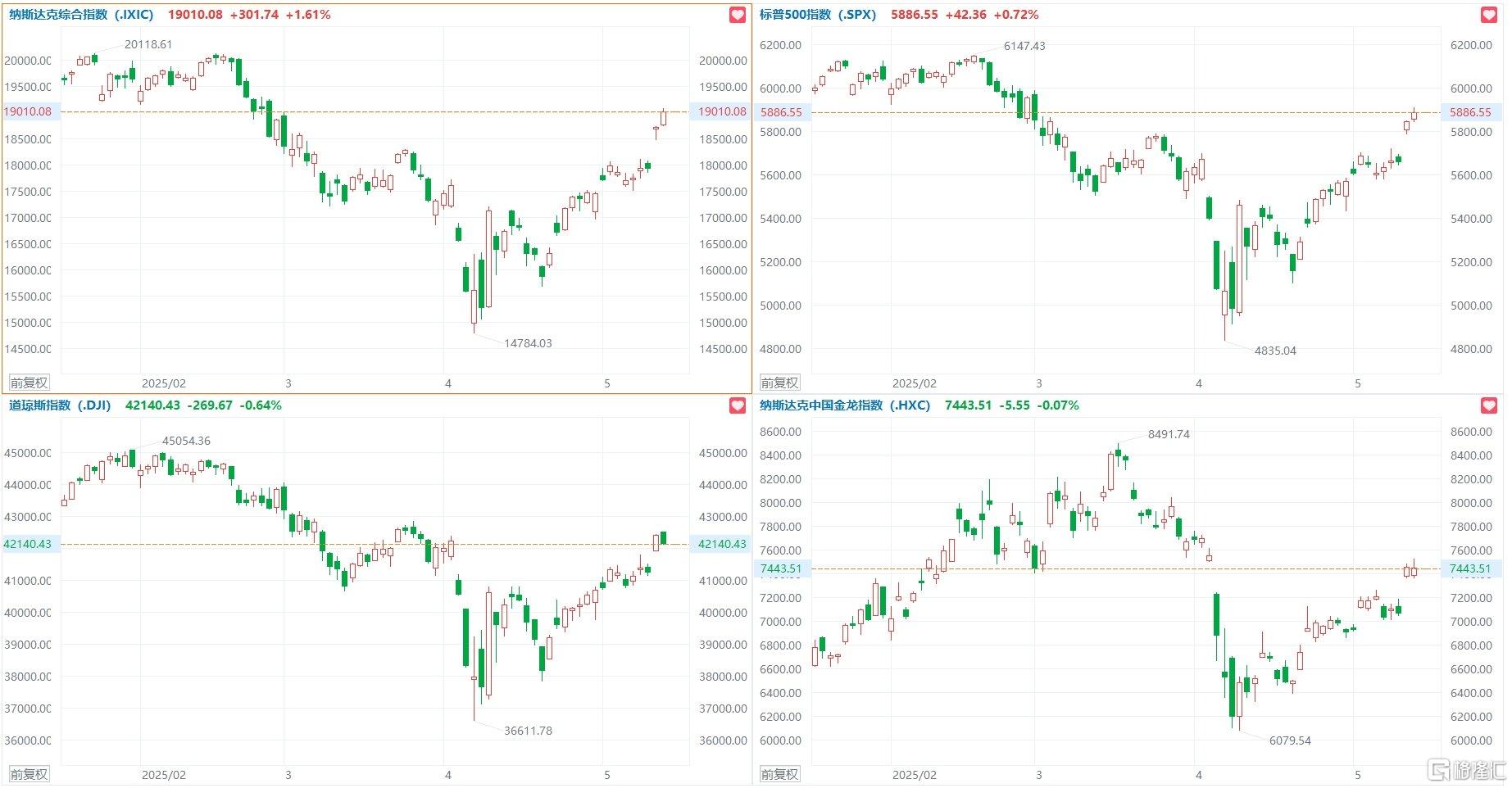Click the Gelonghui watermark logo
Image resolution: width=1512 pixels, height=788 pixels.
coord(1468,770)
